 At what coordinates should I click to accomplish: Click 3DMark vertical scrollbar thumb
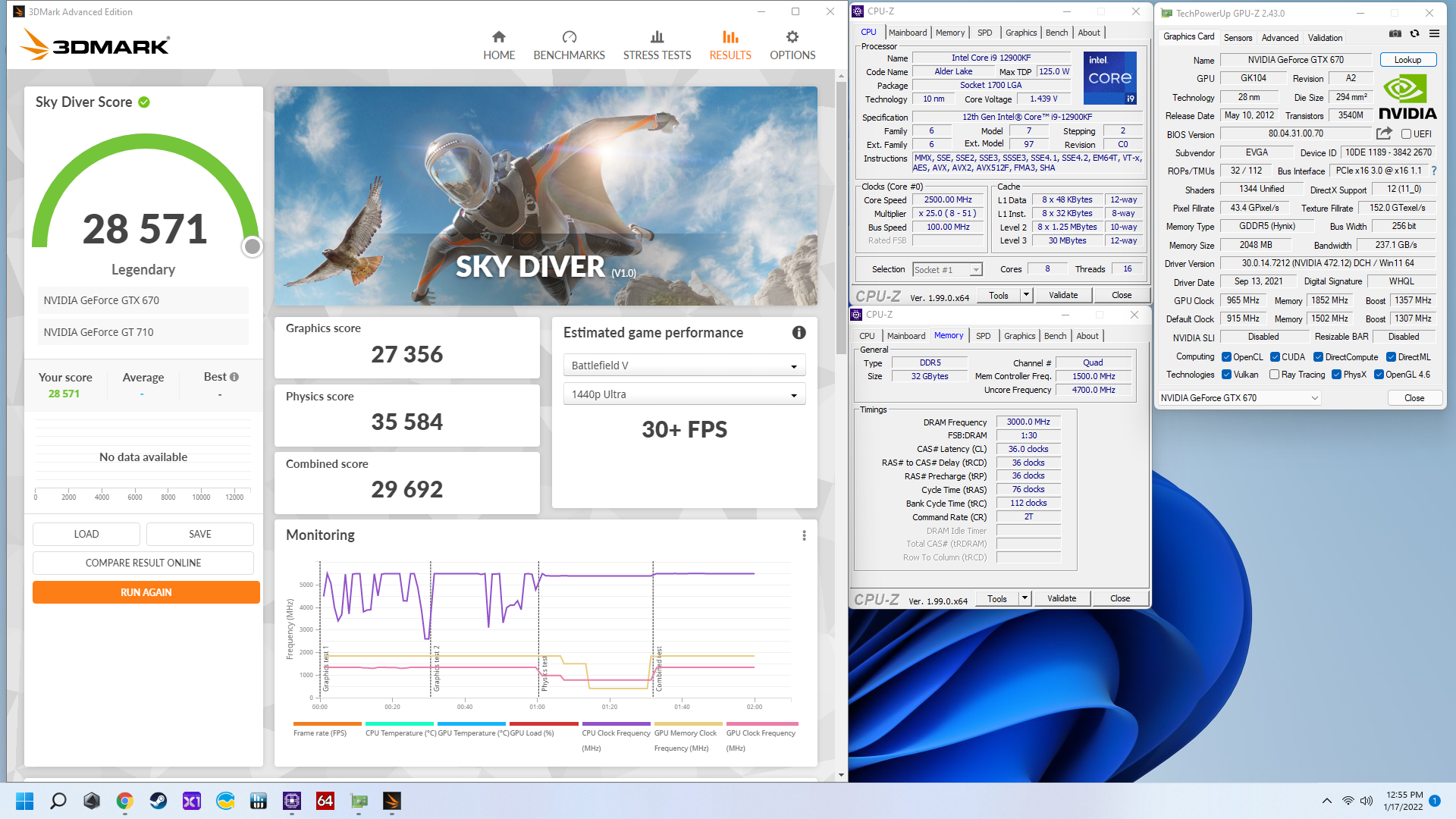point(841,218)
